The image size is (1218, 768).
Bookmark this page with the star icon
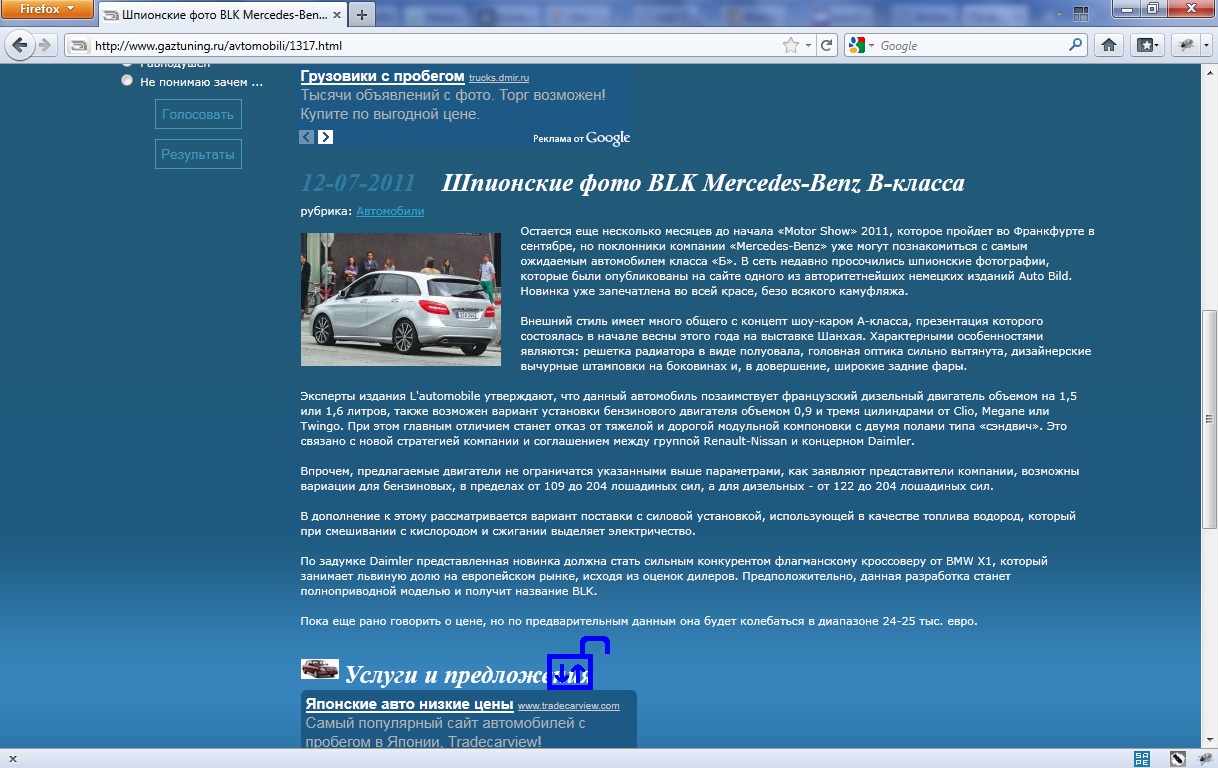[x=791, y=45]
